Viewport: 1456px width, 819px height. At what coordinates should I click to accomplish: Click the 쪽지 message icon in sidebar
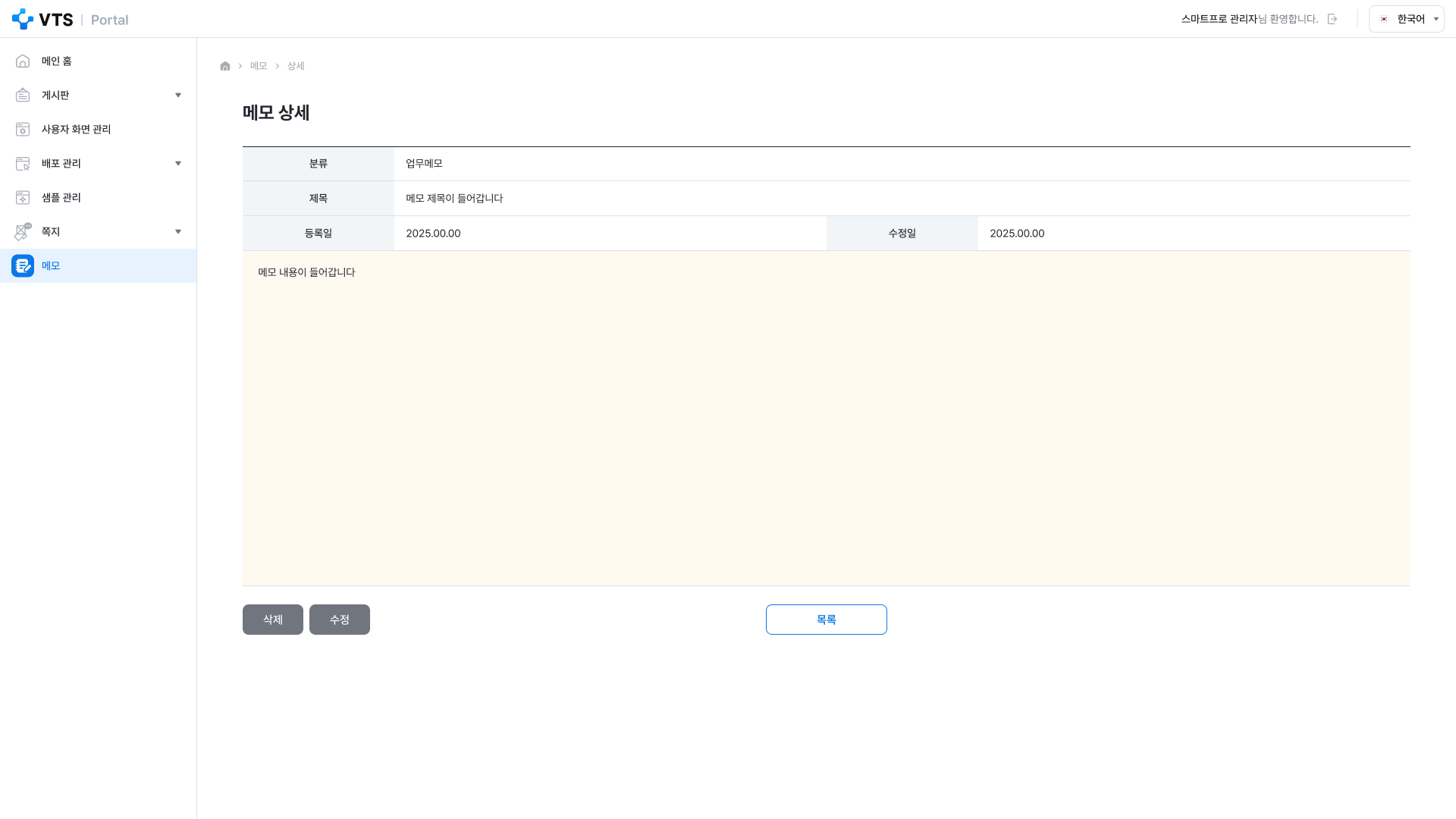pyautogui.click(x=23, y=231)
